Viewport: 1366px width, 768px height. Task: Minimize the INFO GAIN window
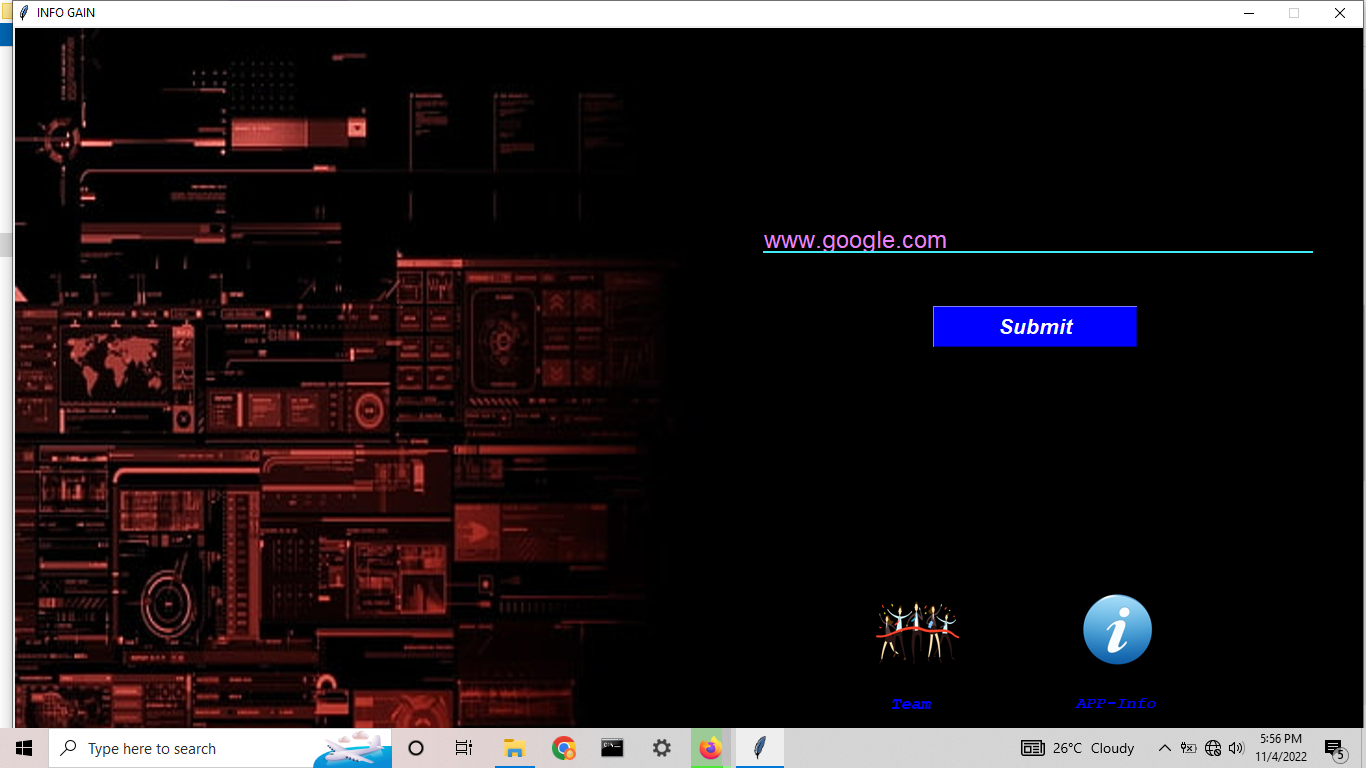point(1249,13)
